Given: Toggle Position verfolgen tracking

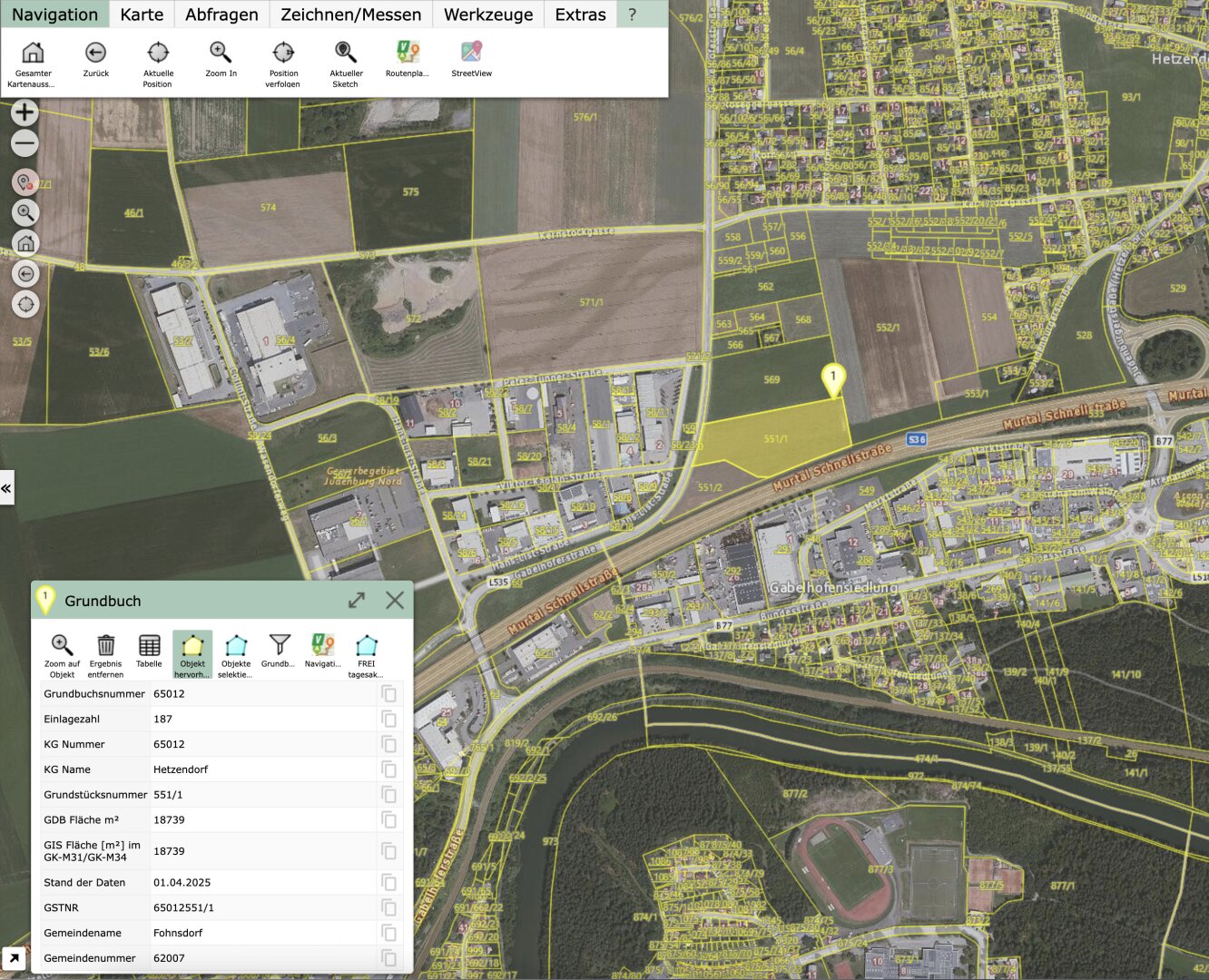Looking at the screenshot, I should click(283, 53).
